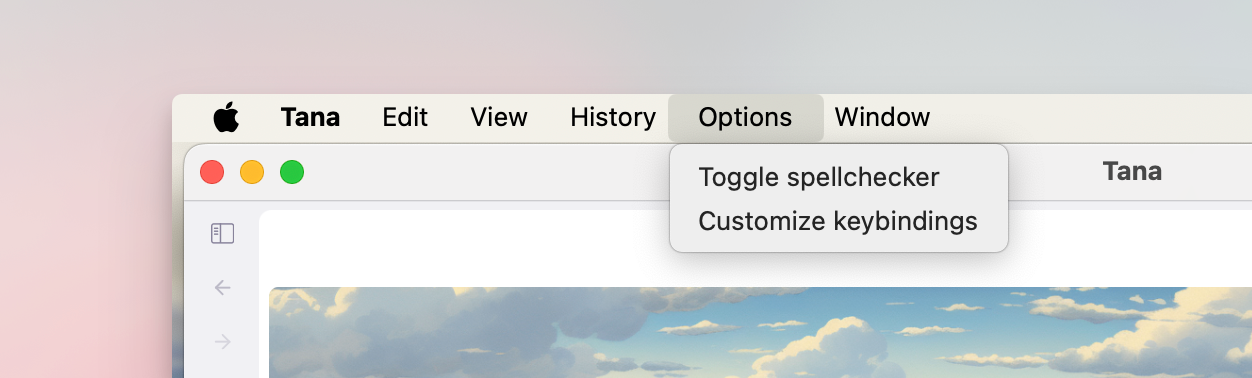The width and height of the screenshot is (1252, 378).
Task: Go forward with the right arrow icon
Action: (x=222, y=342)
